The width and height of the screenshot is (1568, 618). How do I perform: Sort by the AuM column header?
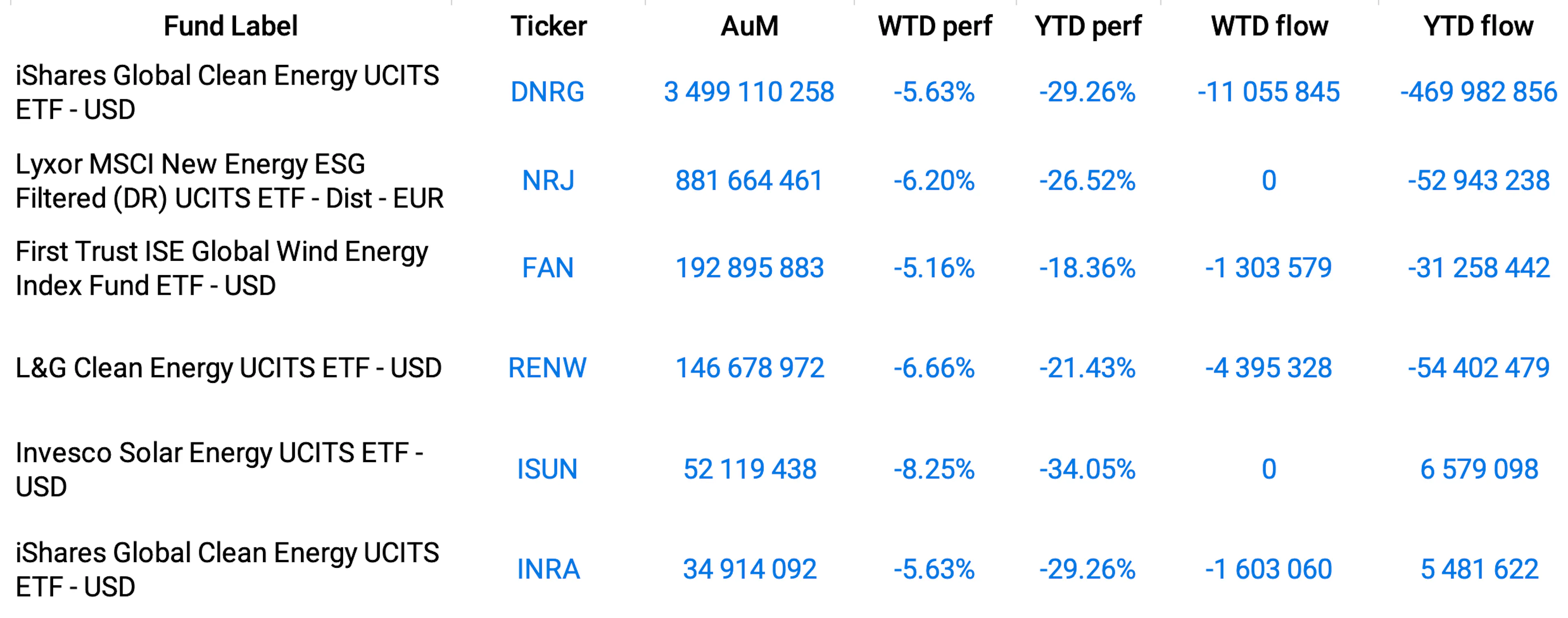[x=749, y=26]
